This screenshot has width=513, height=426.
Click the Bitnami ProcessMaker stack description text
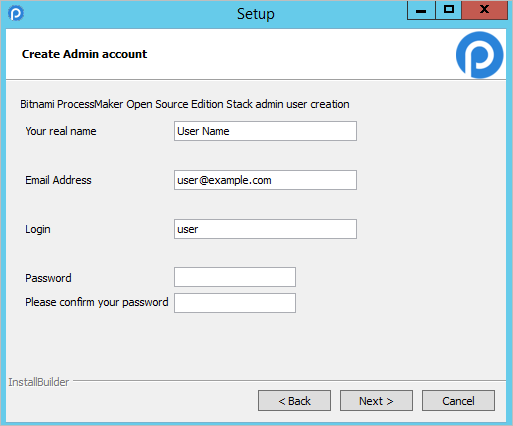pyautogui.click(x=185, y=104)
